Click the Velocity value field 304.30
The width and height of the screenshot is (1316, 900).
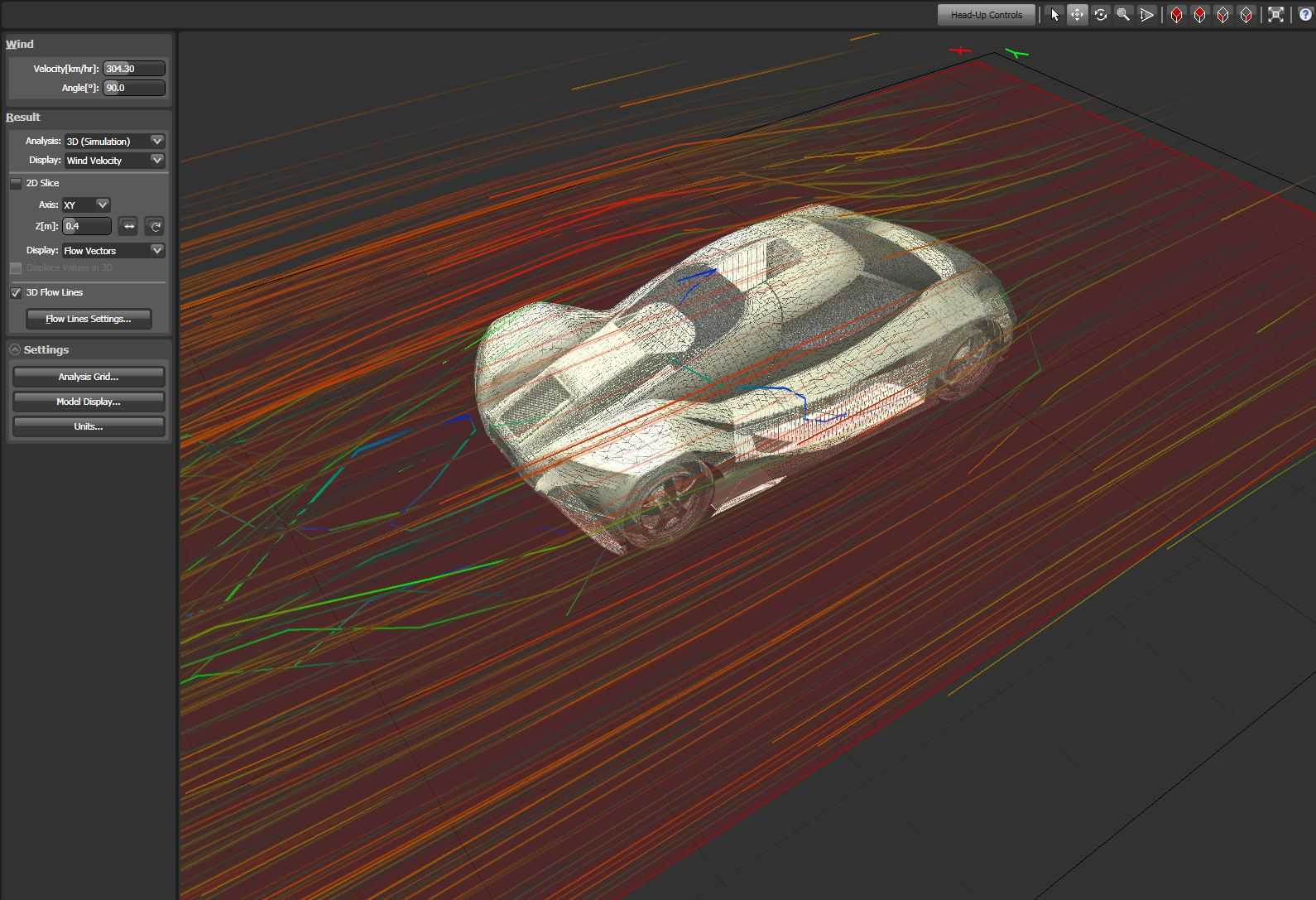click(134, 69)
